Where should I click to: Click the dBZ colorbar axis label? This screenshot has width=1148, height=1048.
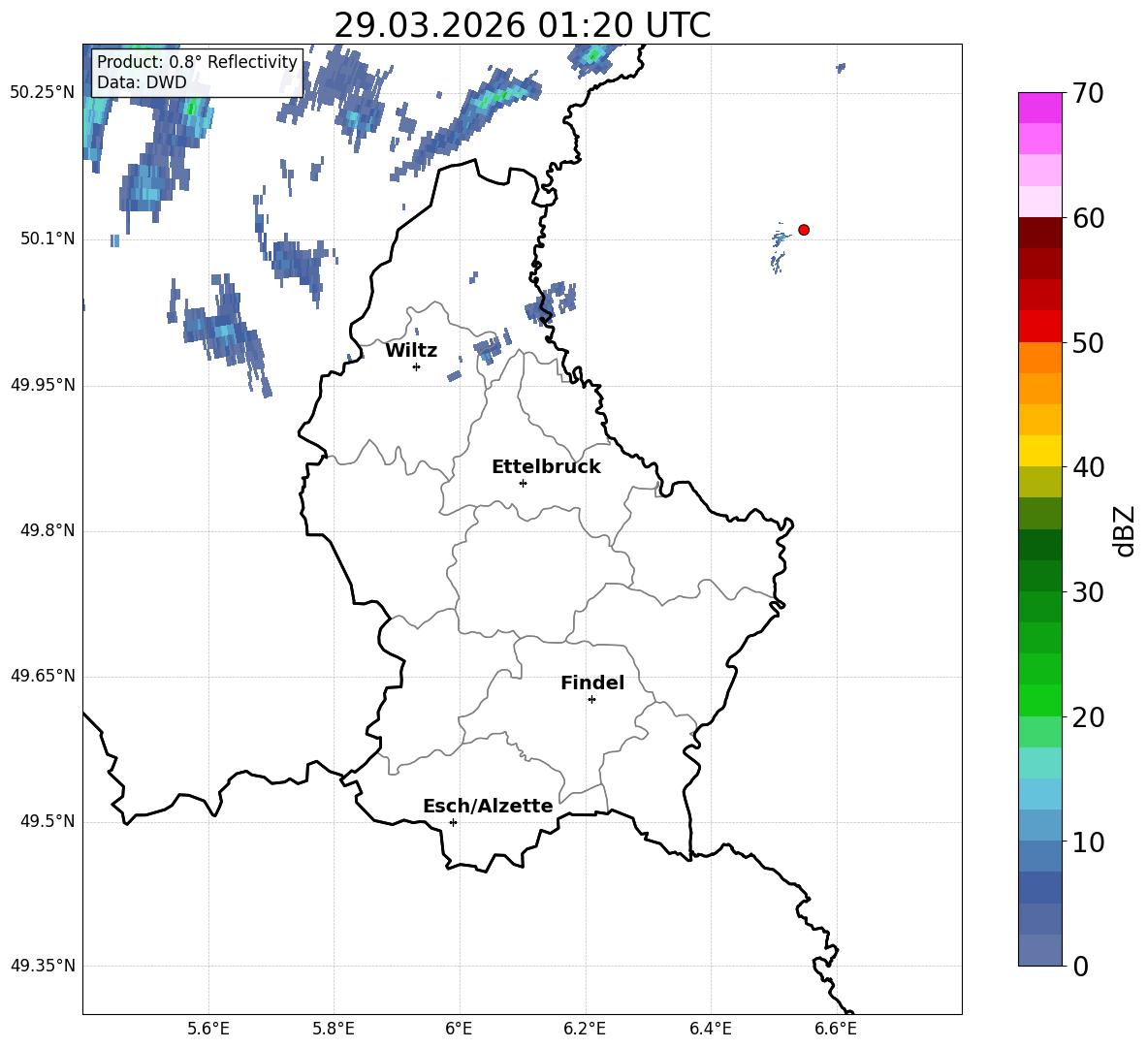click(x=1123, y=530)
